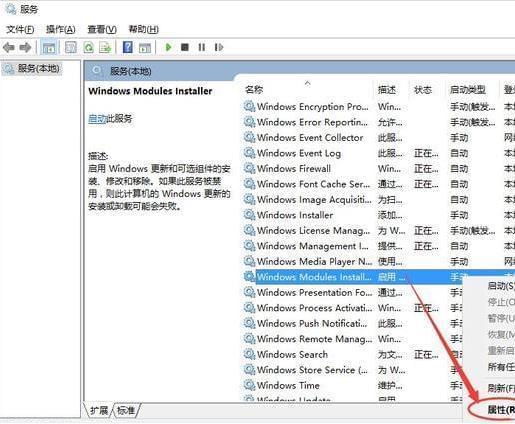
Task: Click gear icon of Windows Management I... row
Action: (249, 246)
